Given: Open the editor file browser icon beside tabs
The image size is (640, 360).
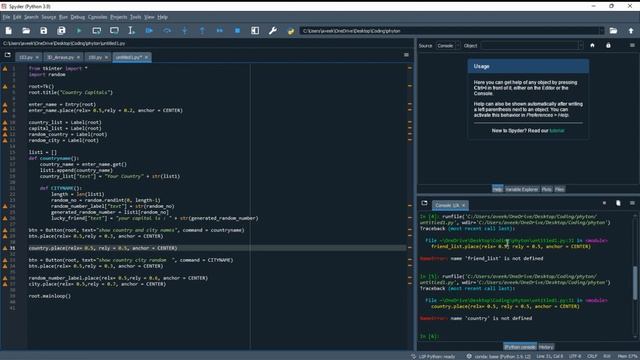Looking at the screenshot, I should (x=8, y=55).
